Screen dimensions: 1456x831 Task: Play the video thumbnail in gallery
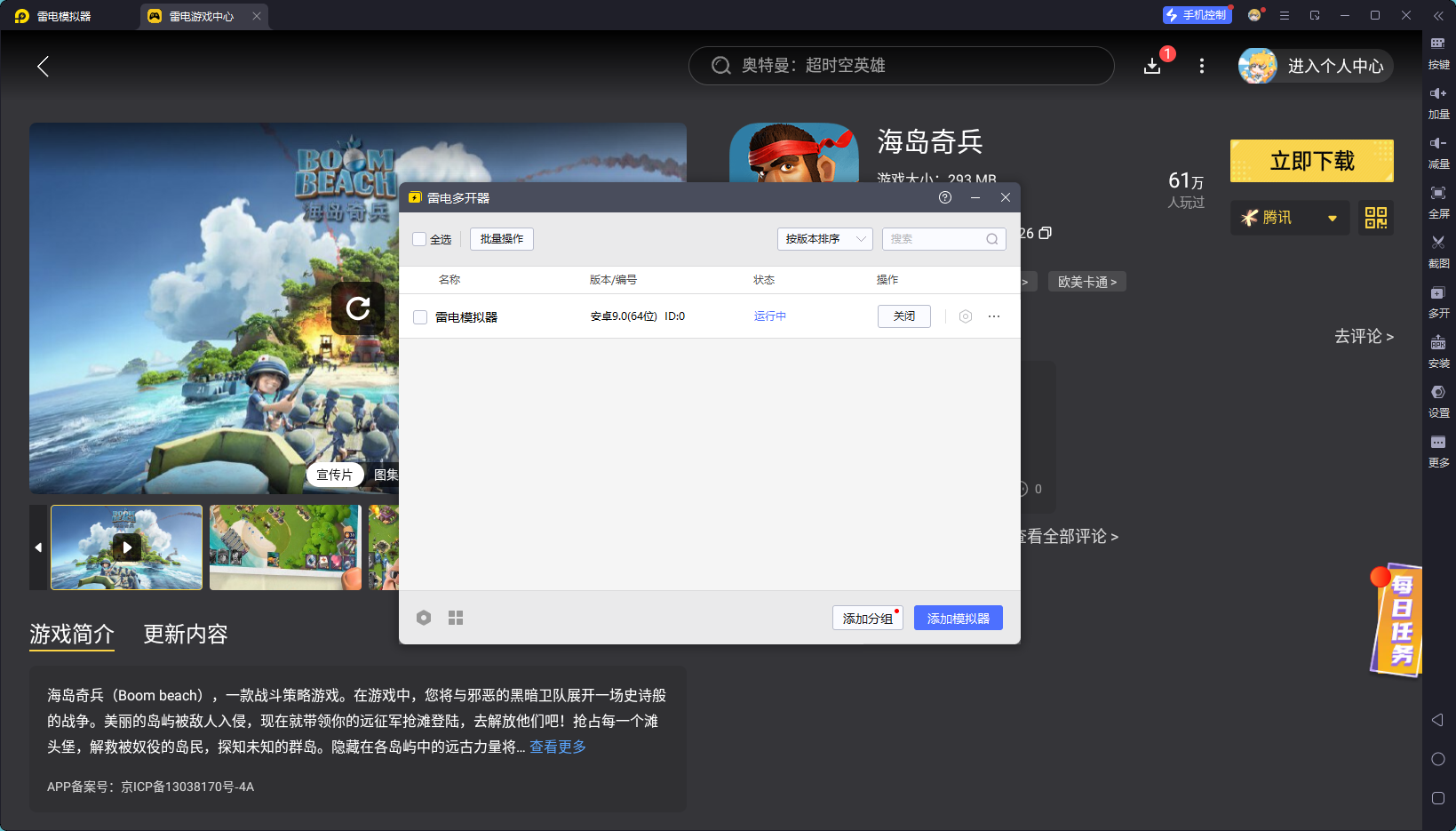pos(127,547)
